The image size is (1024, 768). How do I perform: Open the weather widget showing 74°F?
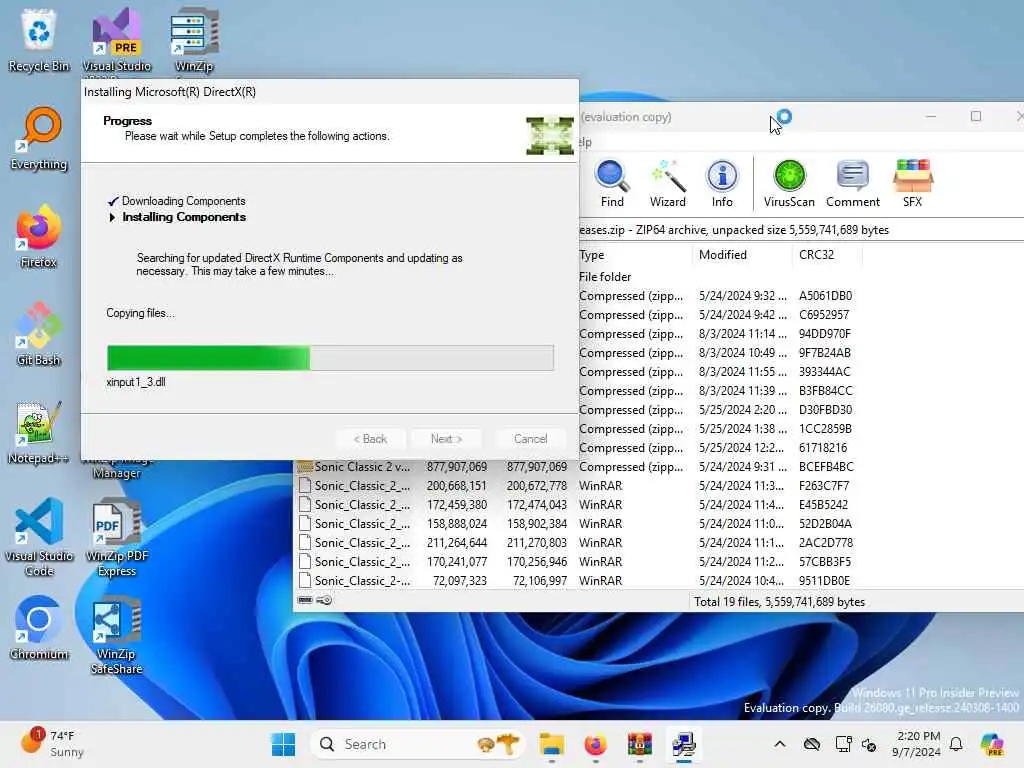tap(52, 743)
